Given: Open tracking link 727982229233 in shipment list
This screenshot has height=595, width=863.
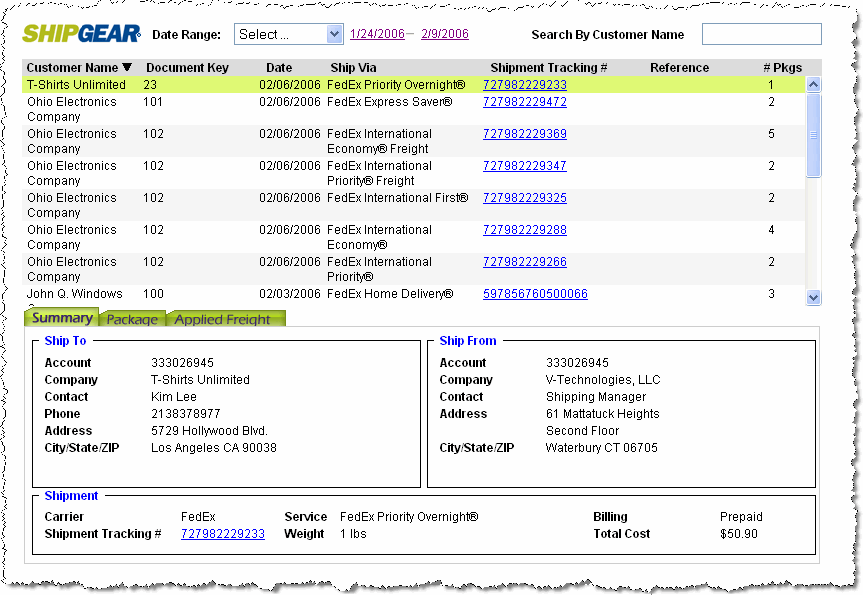Looking at the screenshot, I should click(525, 85).
